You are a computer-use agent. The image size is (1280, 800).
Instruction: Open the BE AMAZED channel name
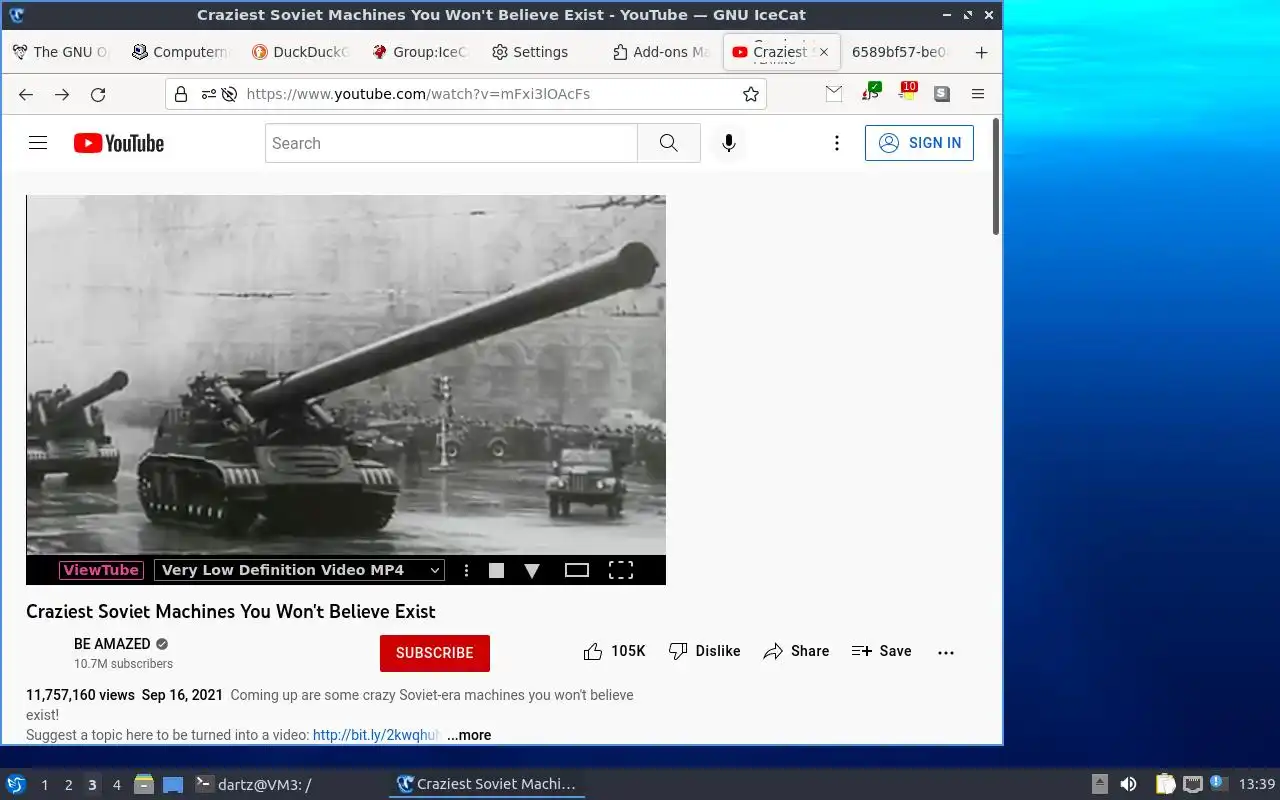pos(112,644)
